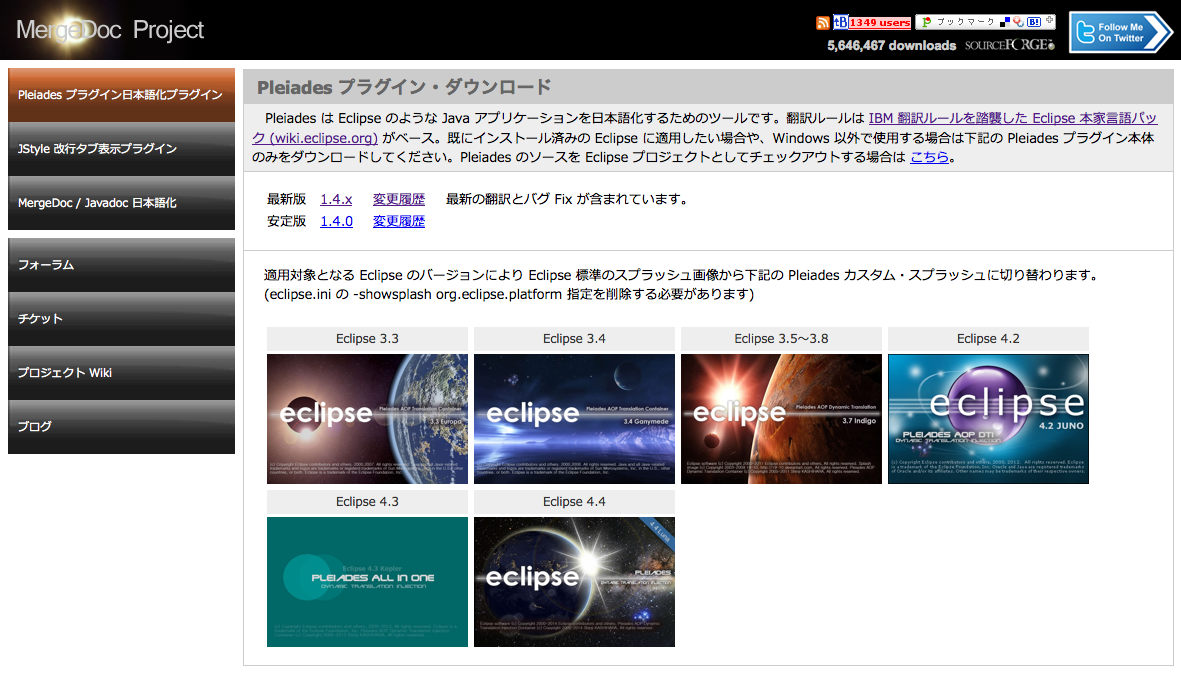
Task: Click the Eclipse 4.3 Kepler splash image
Action: (368, 582)
